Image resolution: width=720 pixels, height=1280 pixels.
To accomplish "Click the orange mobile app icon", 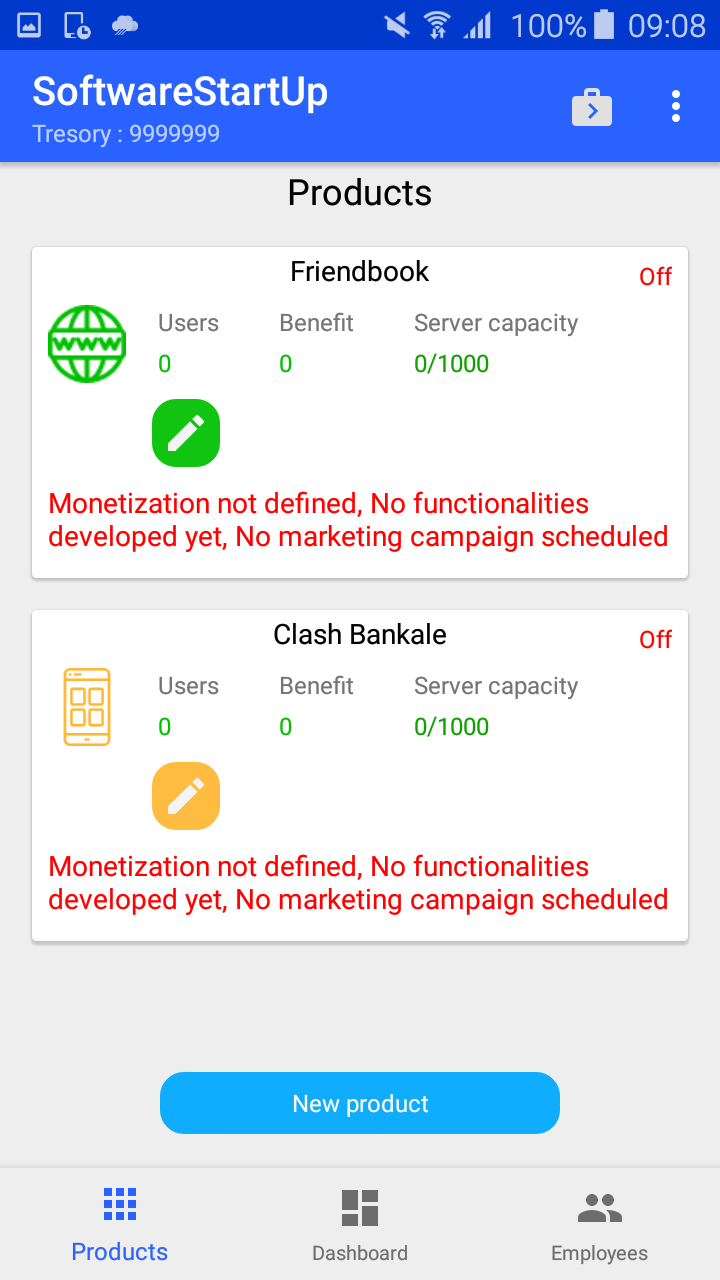I will tap(87, 707).
